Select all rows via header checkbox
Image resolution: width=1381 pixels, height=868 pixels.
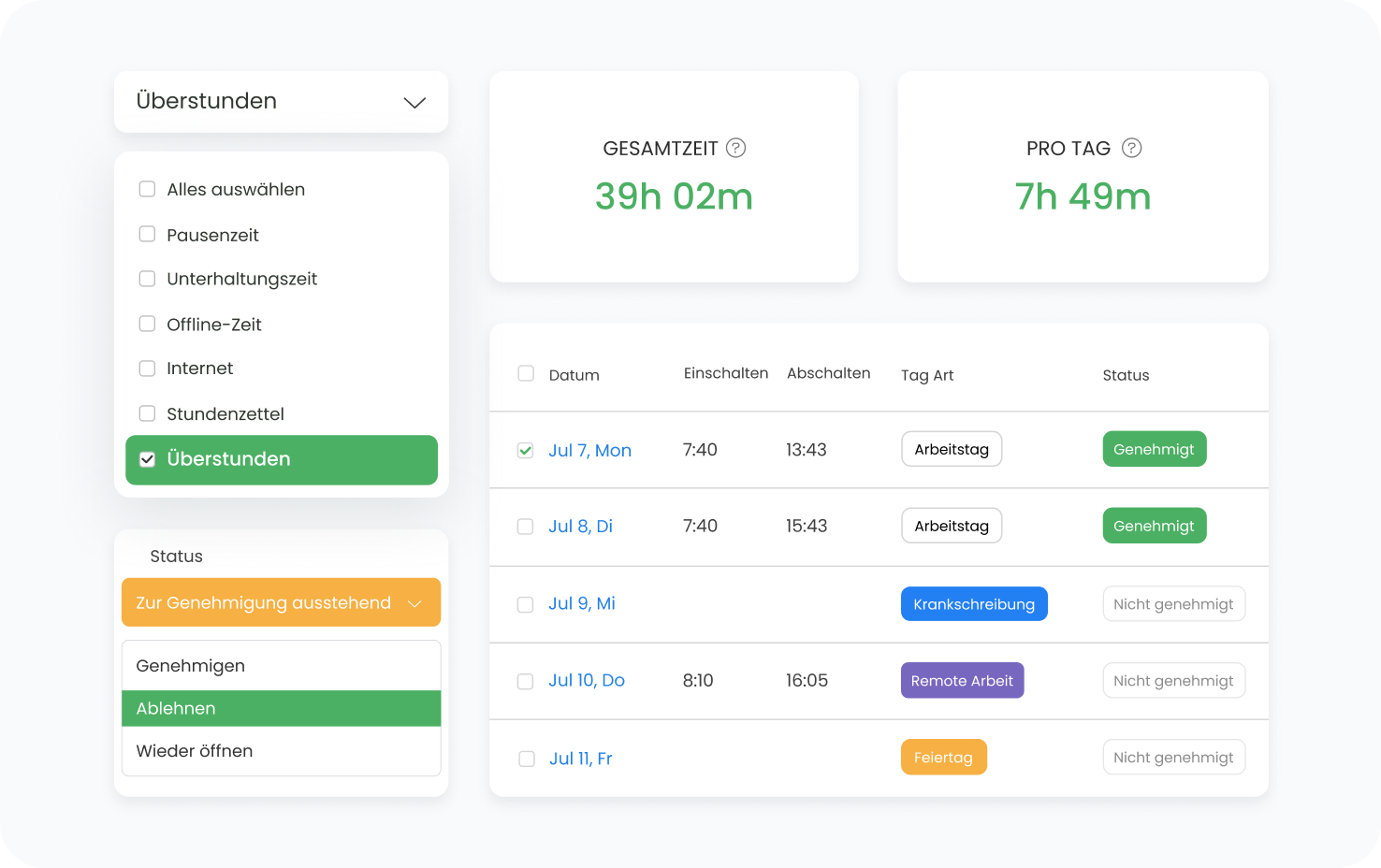coord(526,374)
